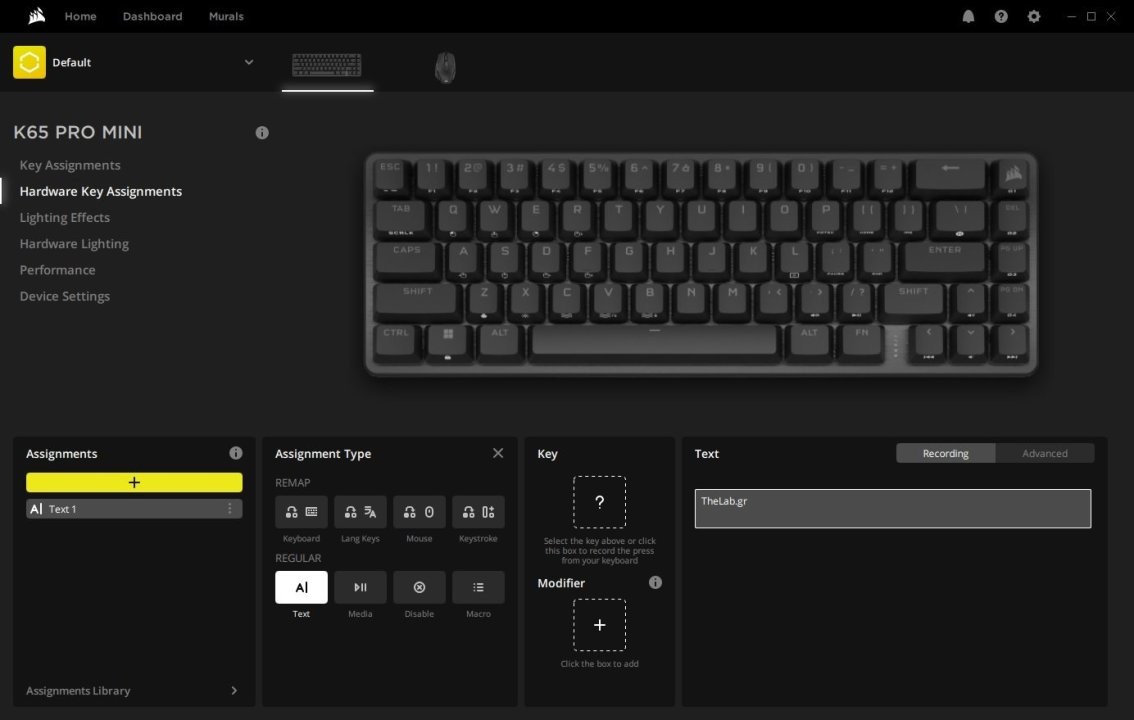Go to Dashboard tab
The height and width of the screenshot is (720, 1134).
[153, 16]
